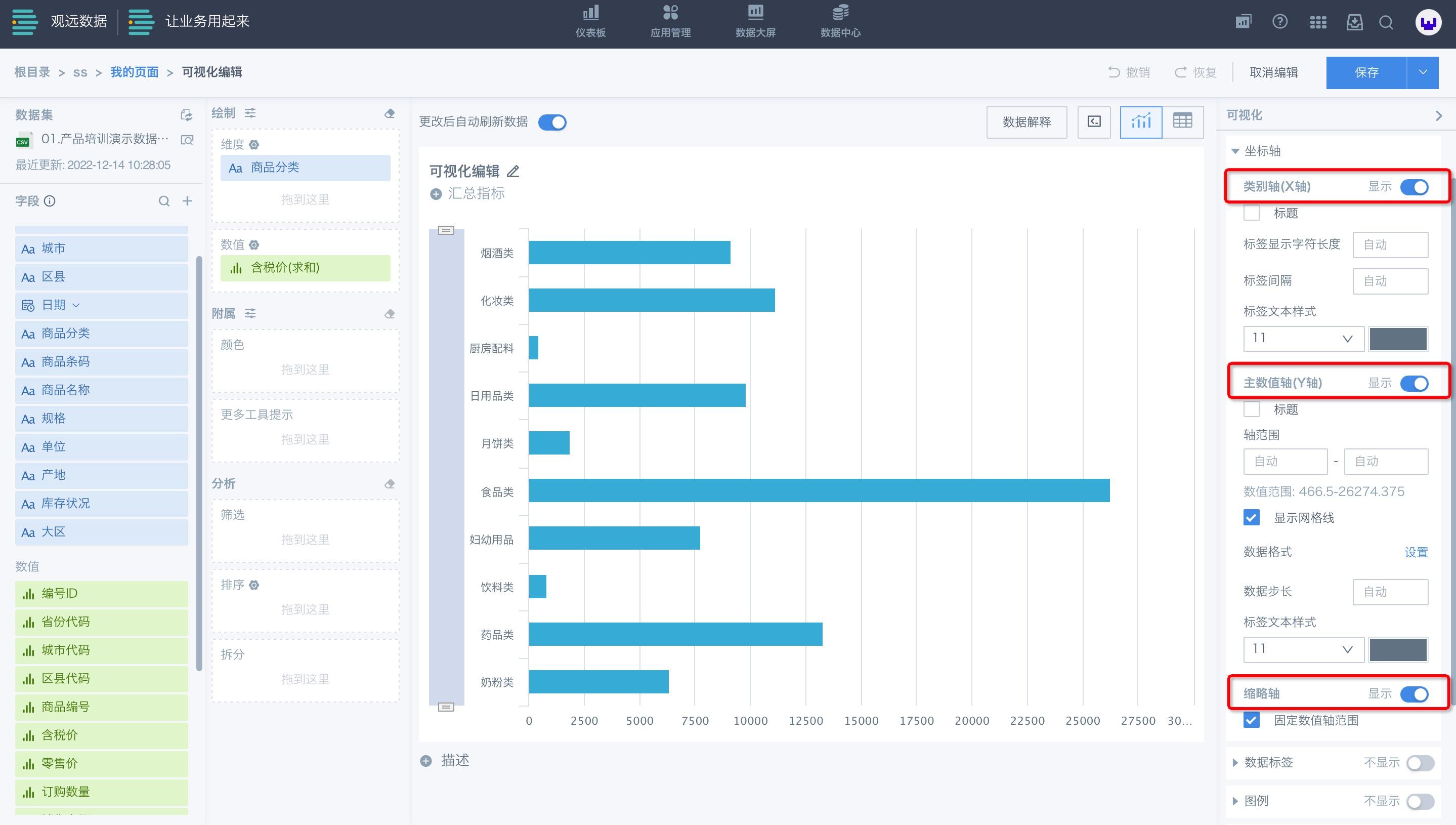Click the code view icon button
Image resolution: width=1456 pixels, height=825 pixels.
pos(1094,122)
